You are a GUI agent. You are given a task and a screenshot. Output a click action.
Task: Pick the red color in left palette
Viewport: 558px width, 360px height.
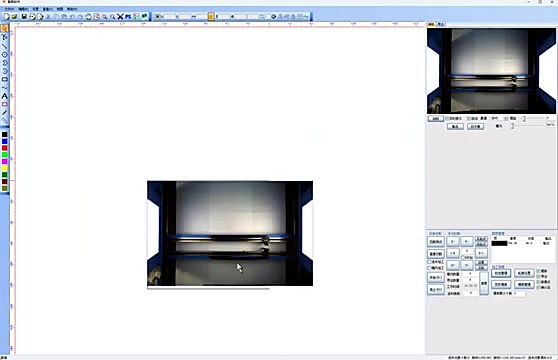coord(5,148)
